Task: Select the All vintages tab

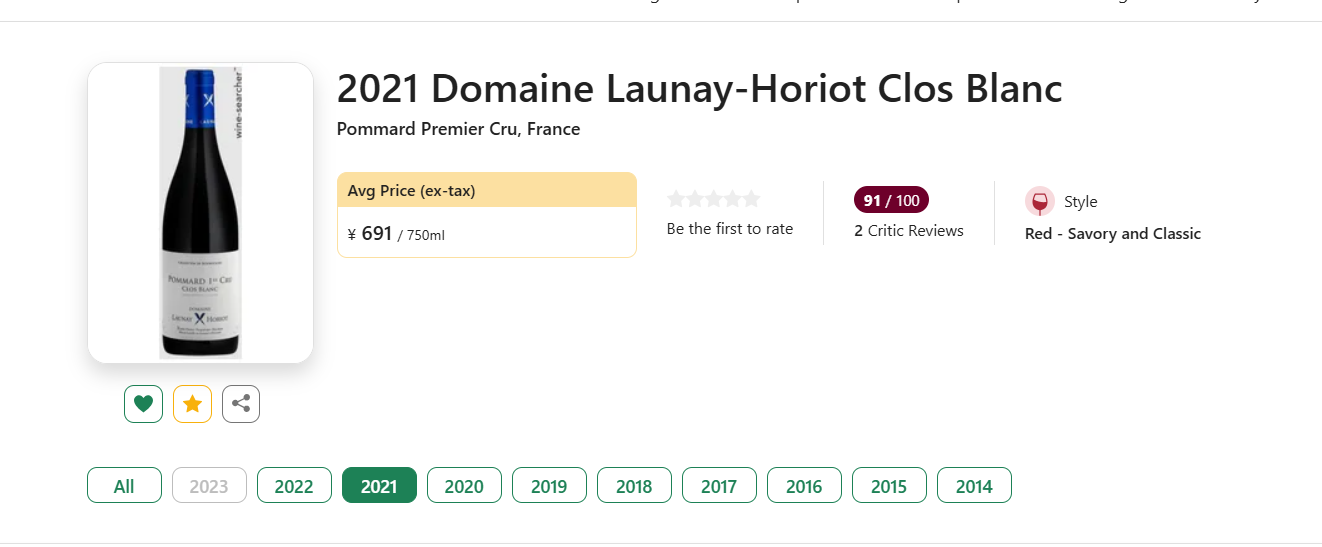Action: point(124,486)
